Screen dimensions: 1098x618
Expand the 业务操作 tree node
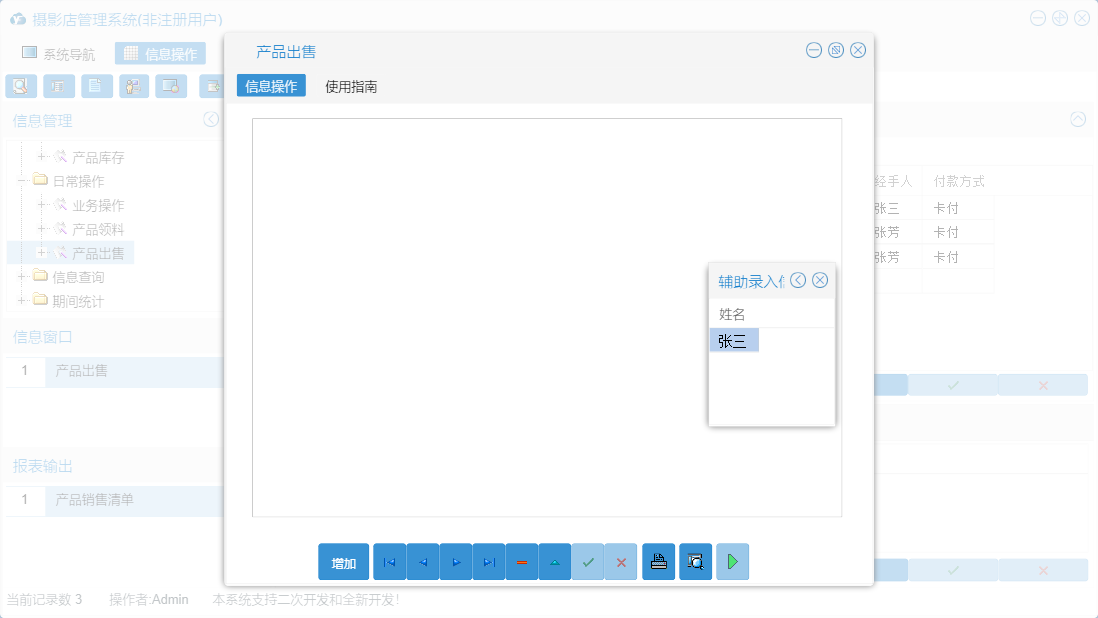click(41, 205)
